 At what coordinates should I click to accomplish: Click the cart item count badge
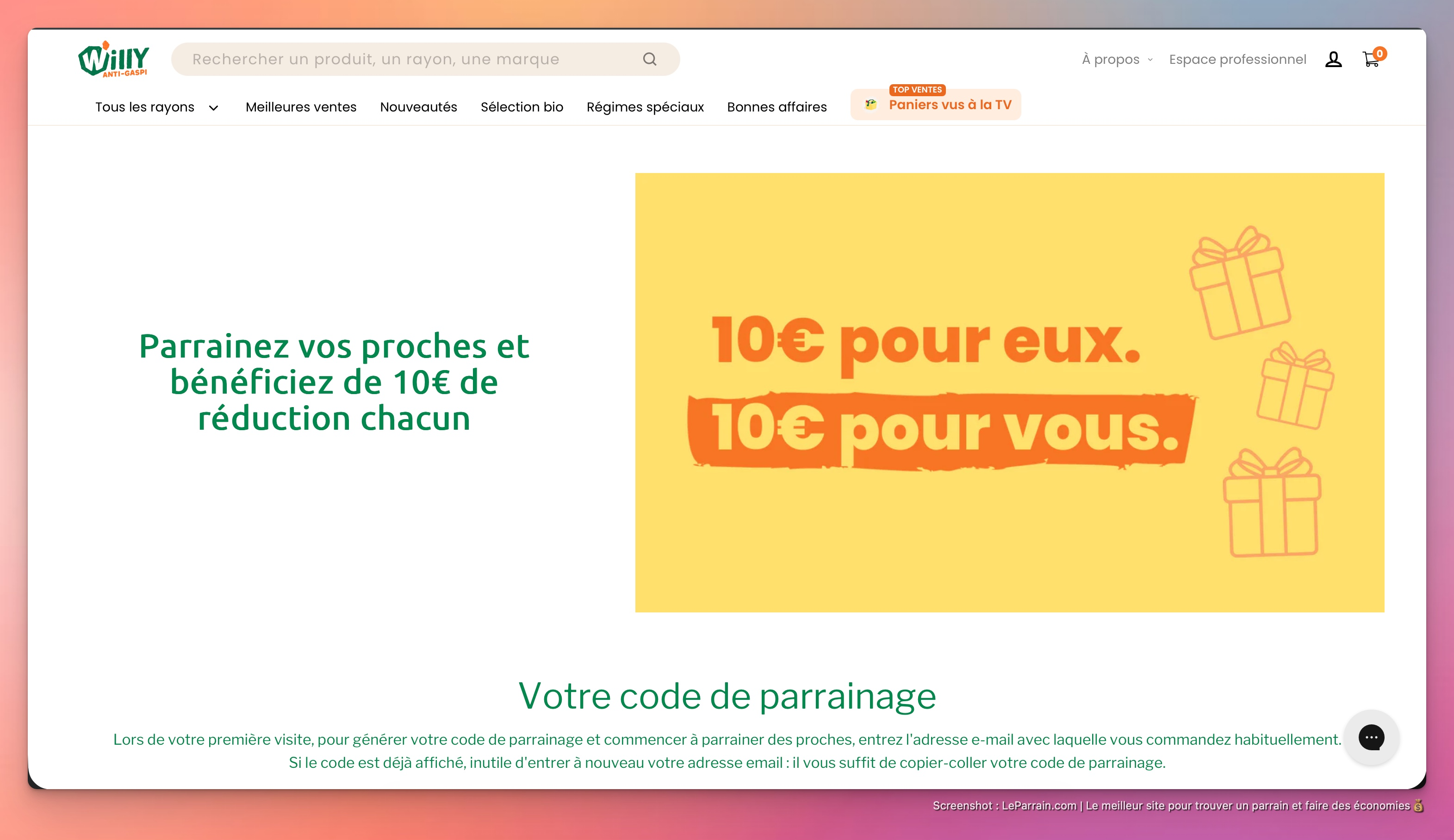point(1379,54)
